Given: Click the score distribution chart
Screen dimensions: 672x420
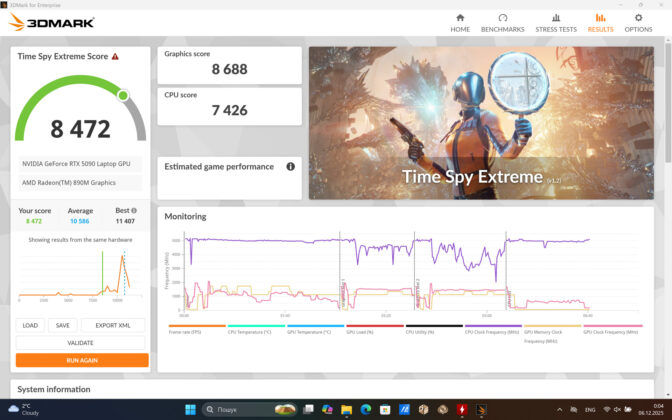Looking at the screenshot, I should click(x=80, y=275).
